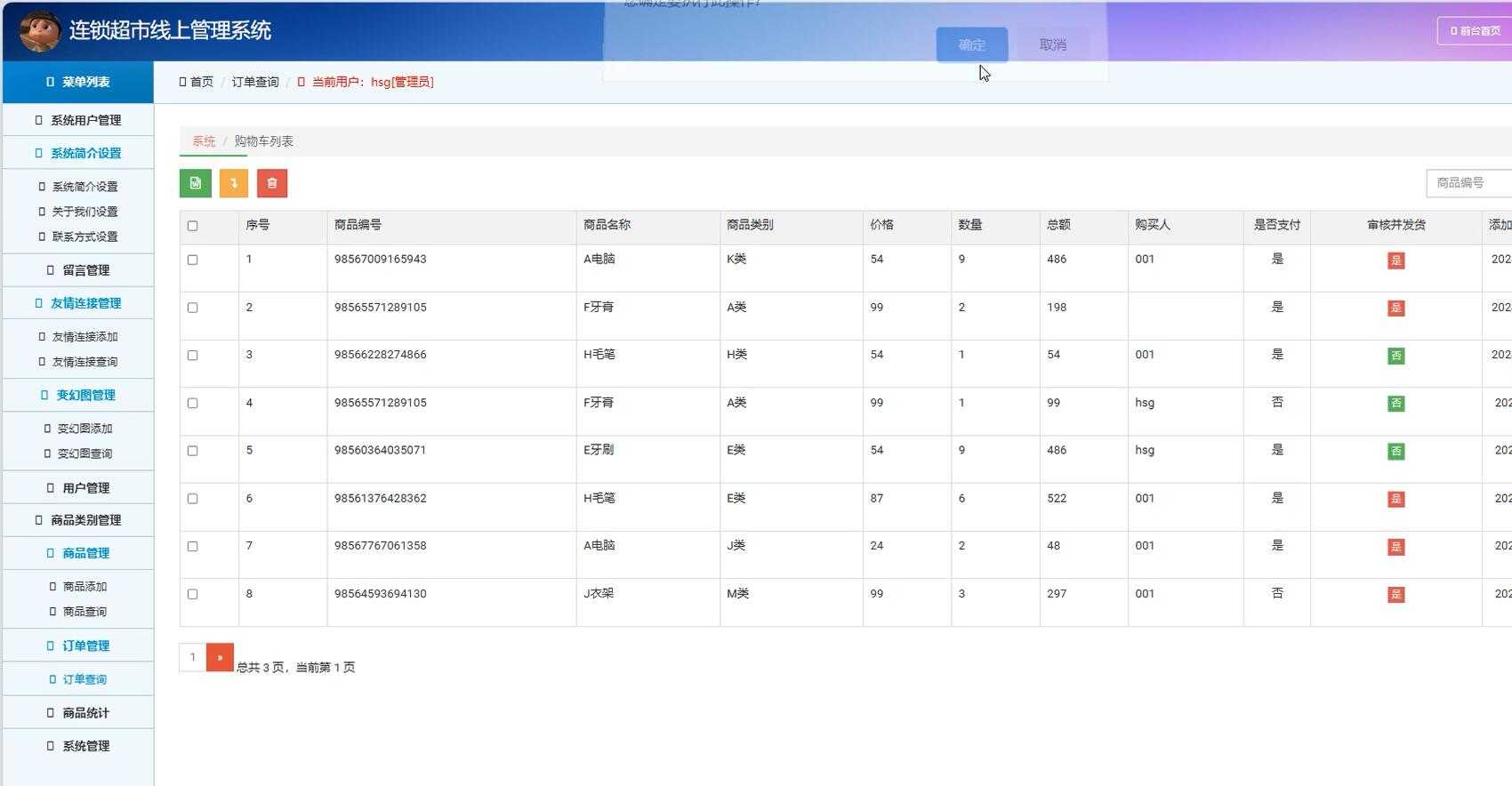Click the cartoon avatar logo in header
Viewport: 1512px width, 786px height.
click(40, 30)
